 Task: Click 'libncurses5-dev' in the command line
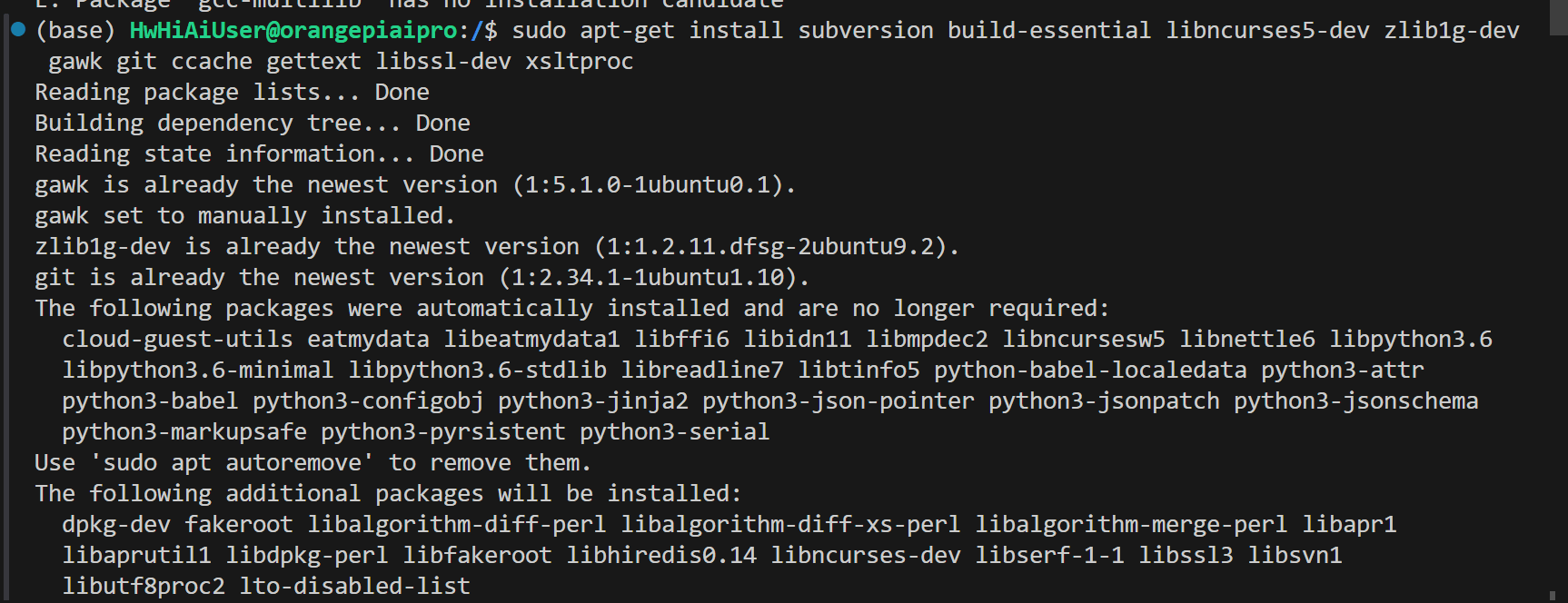coord(1268,30)
